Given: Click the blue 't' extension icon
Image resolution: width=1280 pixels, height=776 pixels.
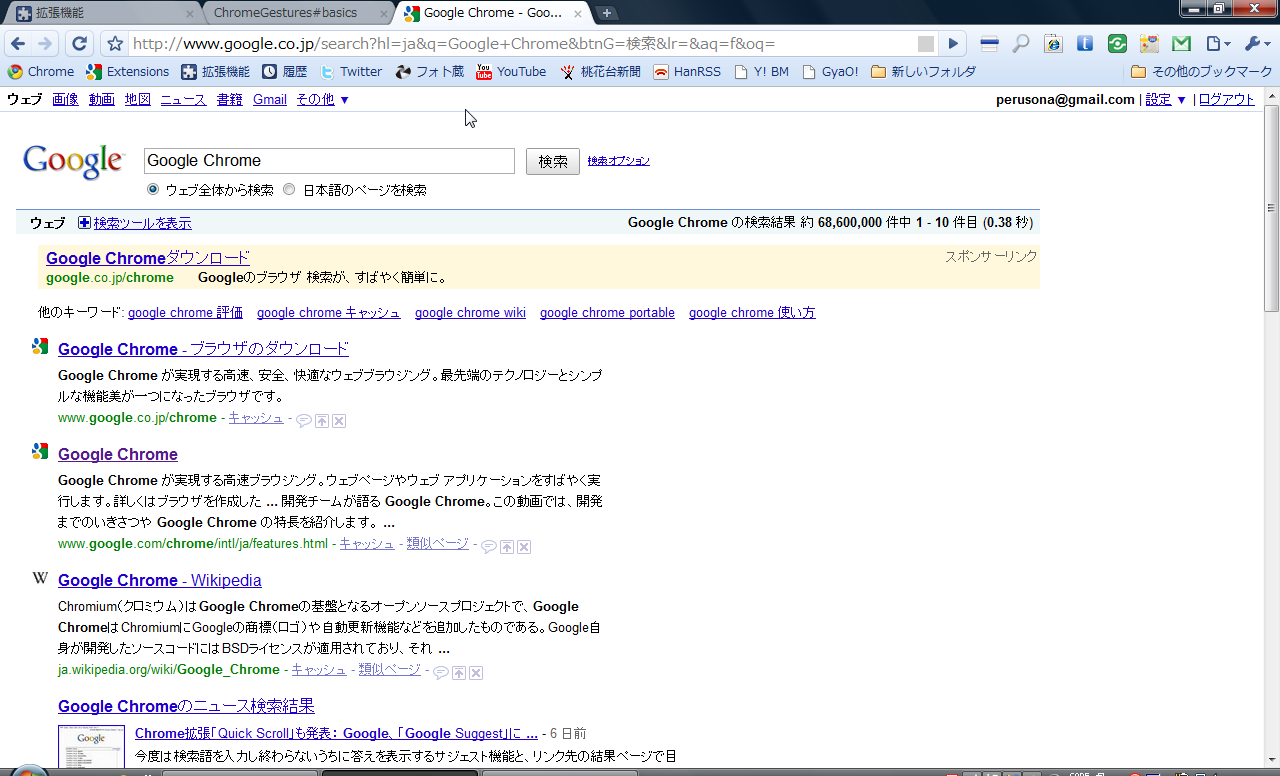Looking at the screenshot, I should [x=1085, y=44].
